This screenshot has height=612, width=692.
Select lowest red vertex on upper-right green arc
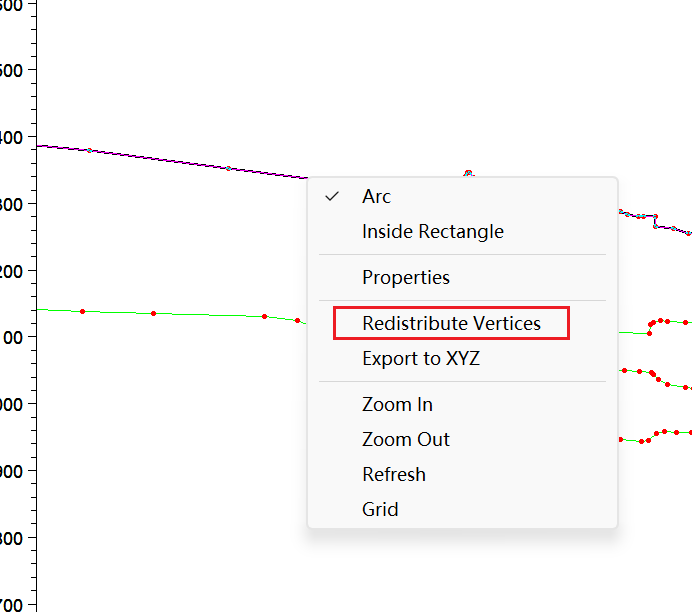[649, 334]
